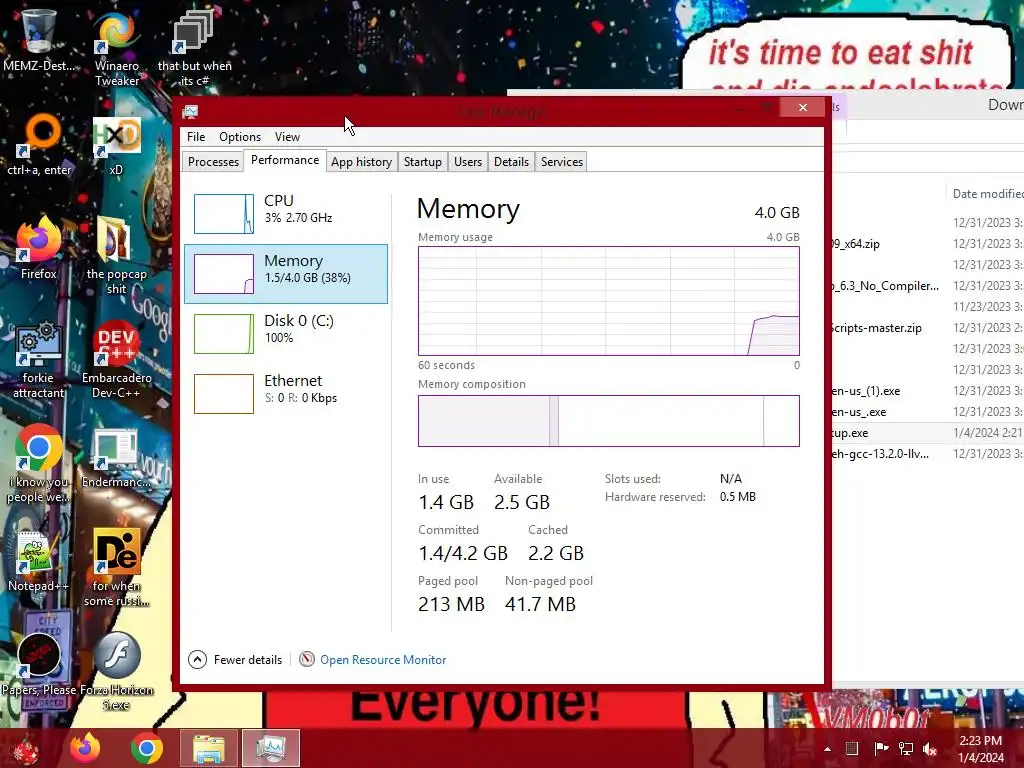This screenshot has height=768, width=1024.
Task: Open the File menu in Task Manager
Action: click(x=196, y=136)
